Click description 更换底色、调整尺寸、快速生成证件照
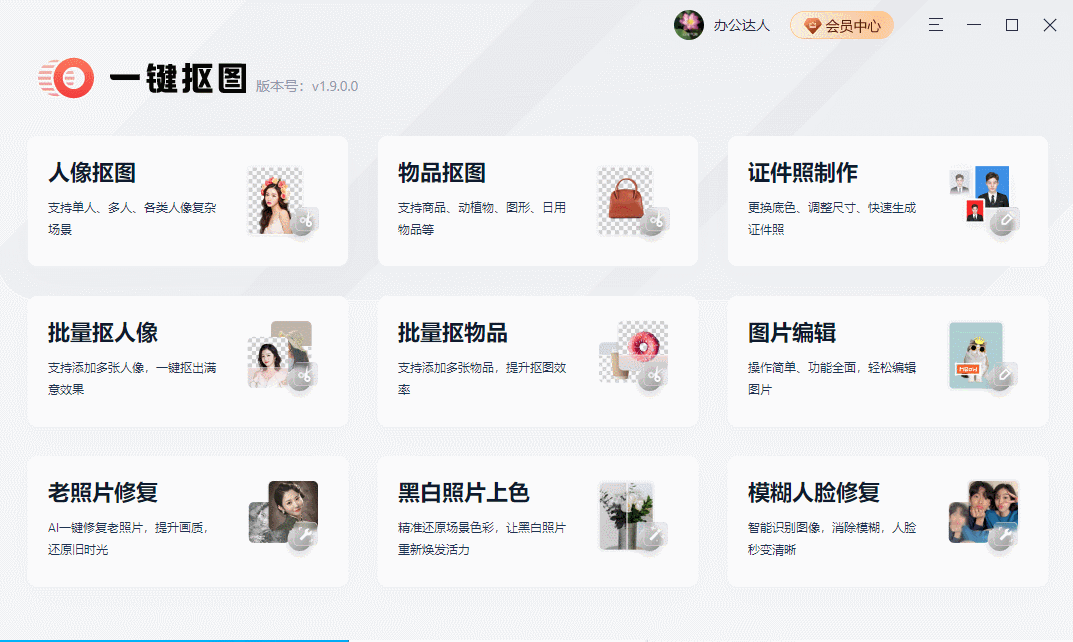 831,218
